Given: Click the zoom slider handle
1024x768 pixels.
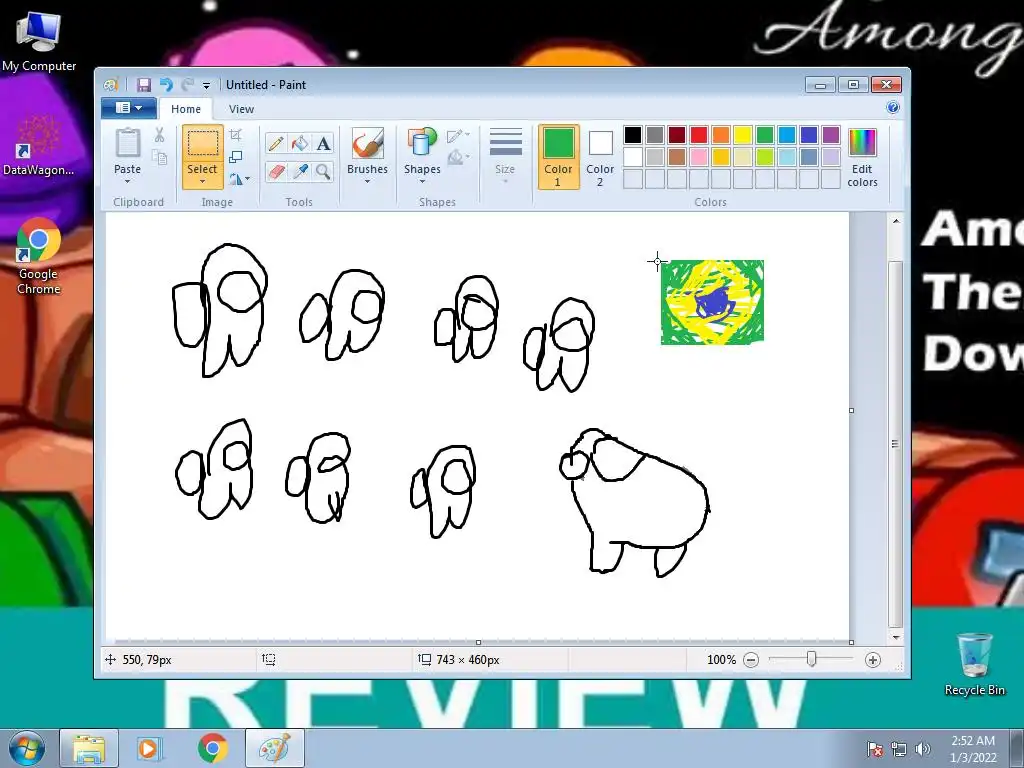Looking at the screenshot, I should coord(811,659).
